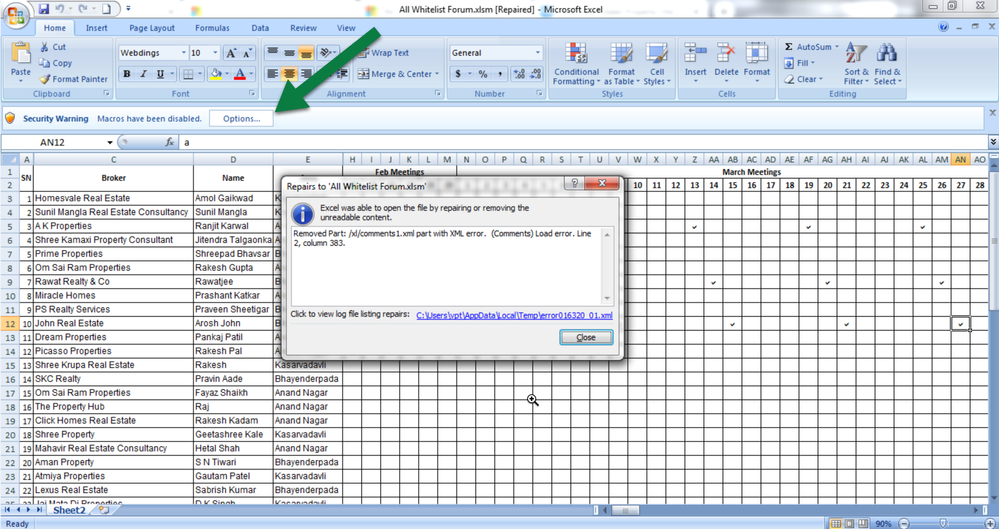Switch to the Insert ribbon tab
The height and width of the screenshot is (529, 999).
97,28
